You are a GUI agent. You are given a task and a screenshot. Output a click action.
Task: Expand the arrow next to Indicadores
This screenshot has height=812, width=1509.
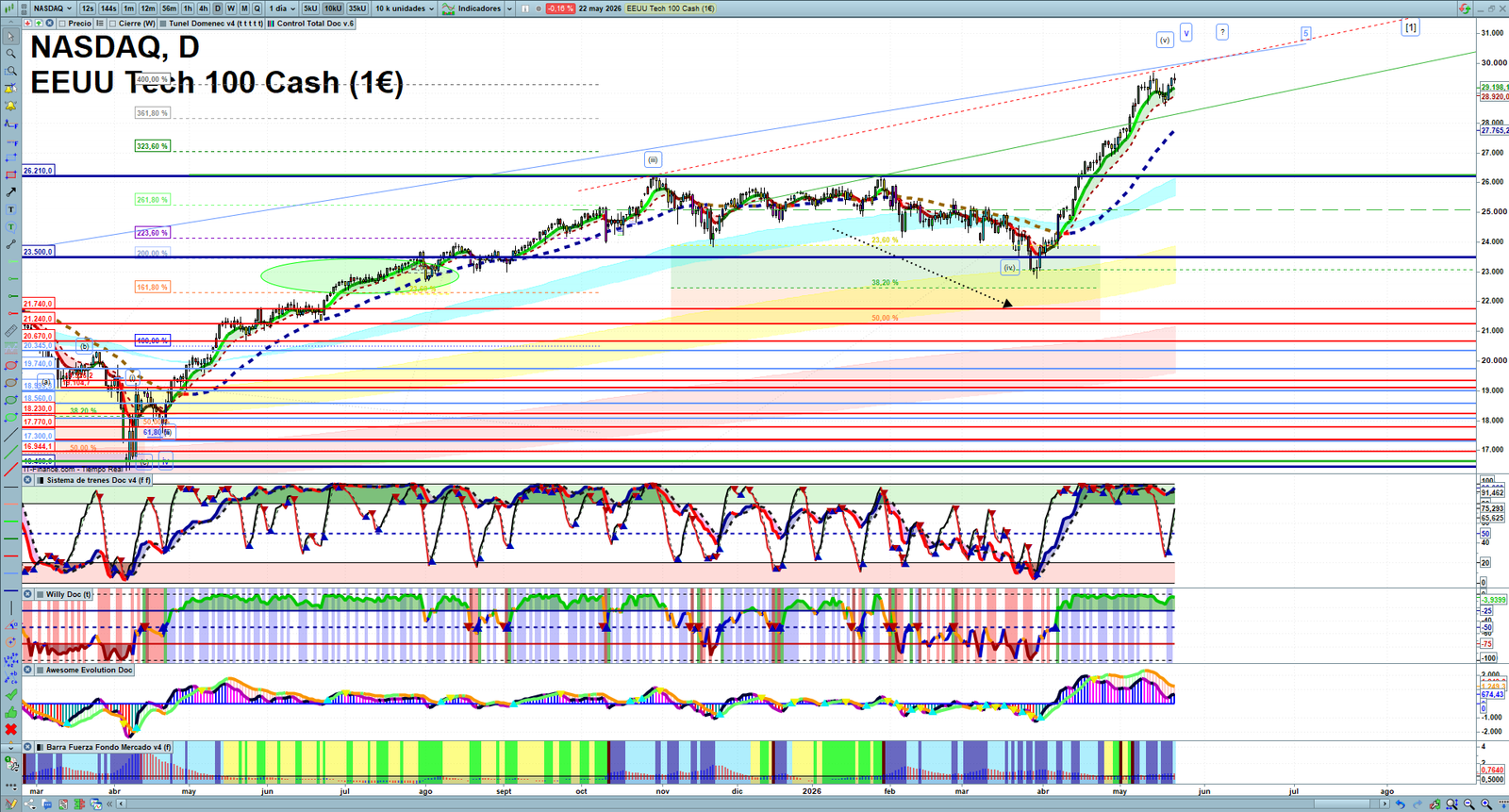coord(509,8)
